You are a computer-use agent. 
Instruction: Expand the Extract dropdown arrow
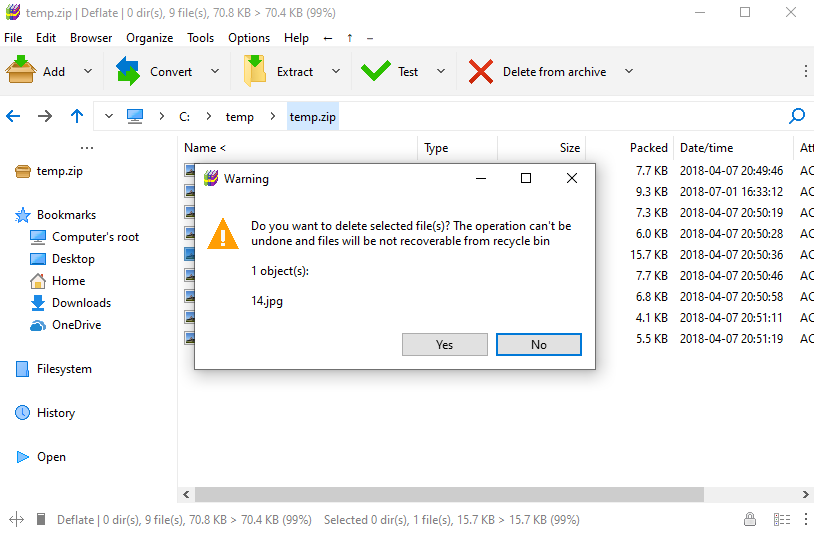[335, 71]
